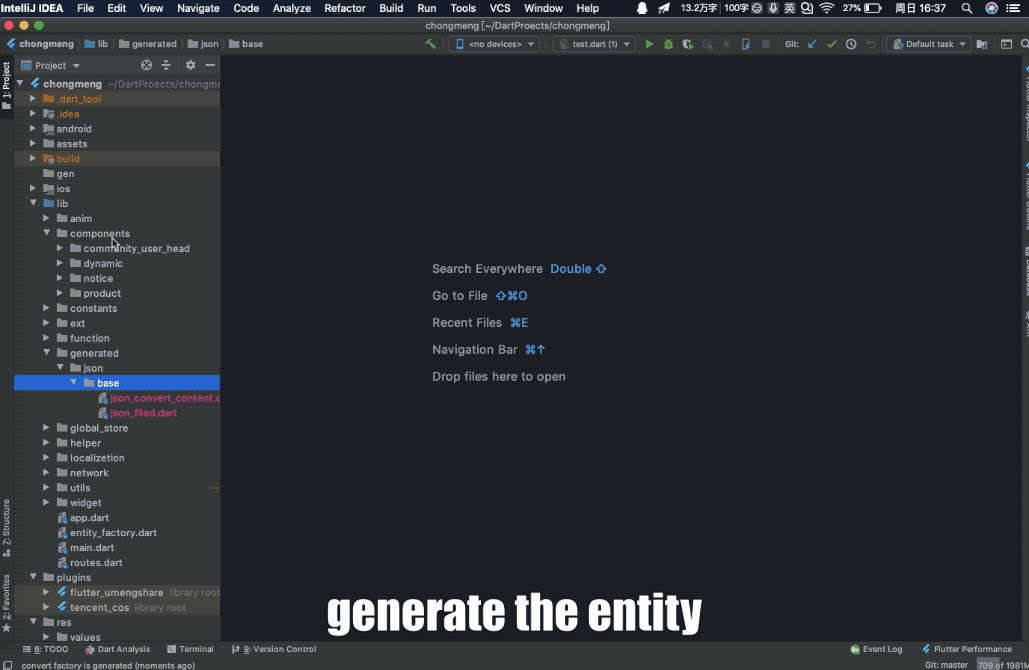Open Project Structure icon in toolbar

click(982, 44)
